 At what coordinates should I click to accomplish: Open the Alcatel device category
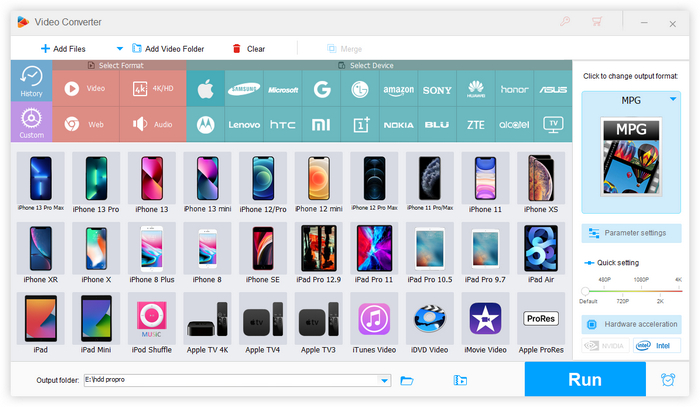pos(514,125)
